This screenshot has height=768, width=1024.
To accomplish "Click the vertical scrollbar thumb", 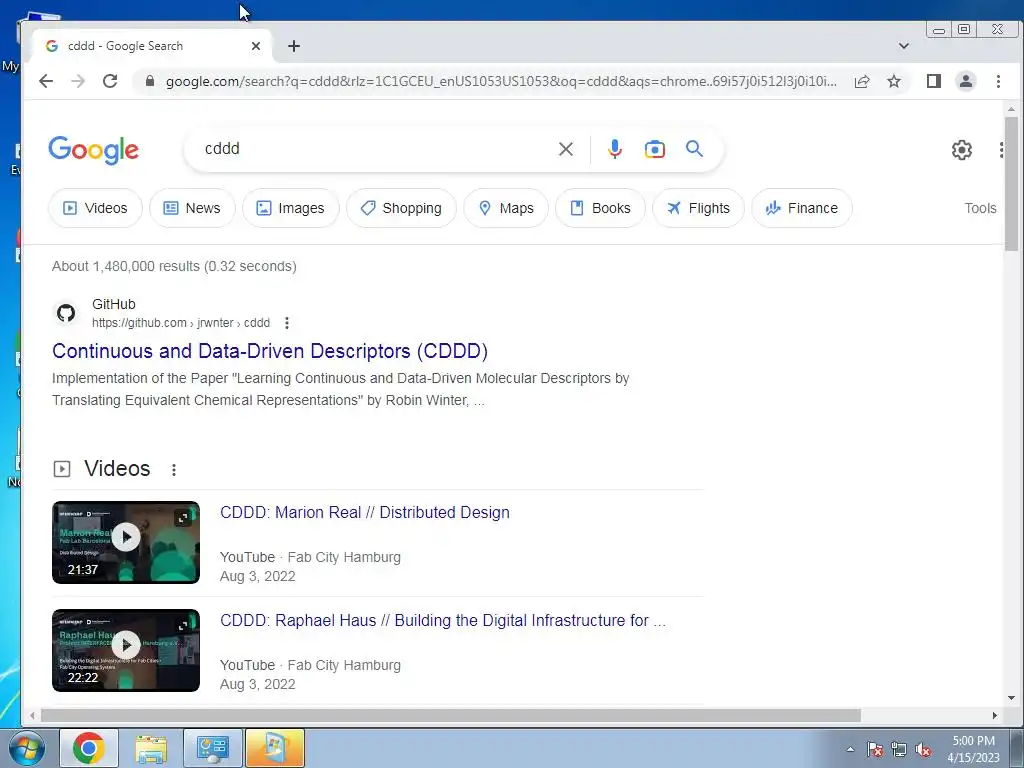I will pyautogui.click(x=1011, y=184).
